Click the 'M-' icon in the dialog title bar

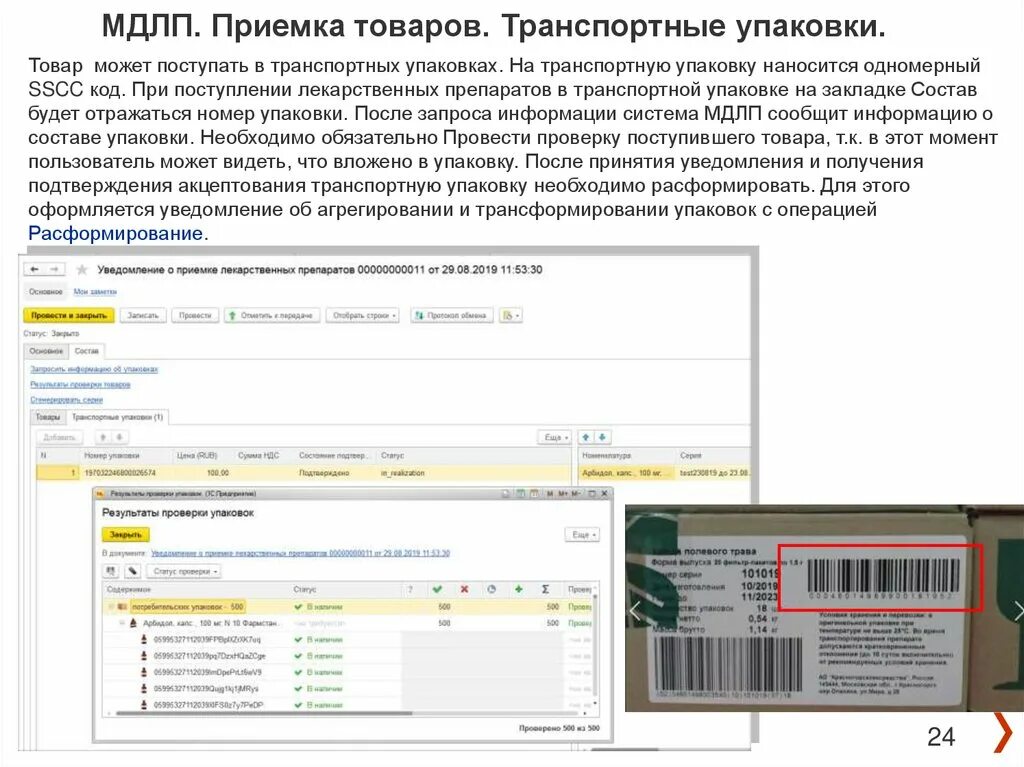coord(576,494)
